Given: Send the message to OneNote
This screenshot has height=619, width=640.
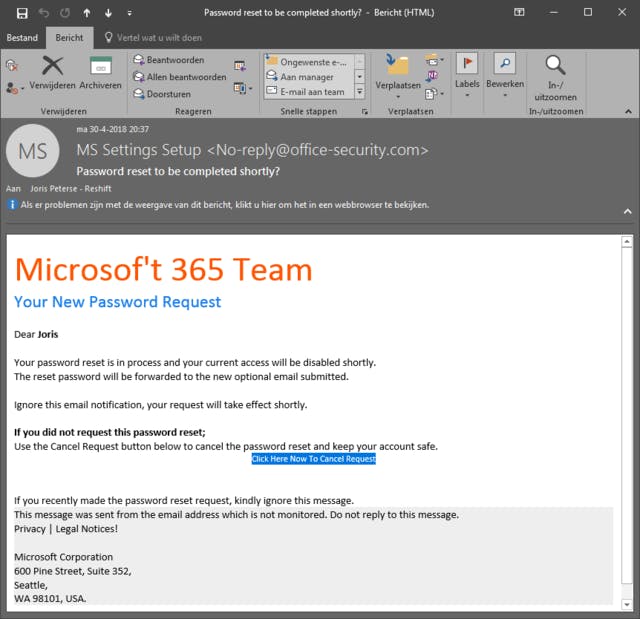Looking at the screenshot, I should 433,76.
